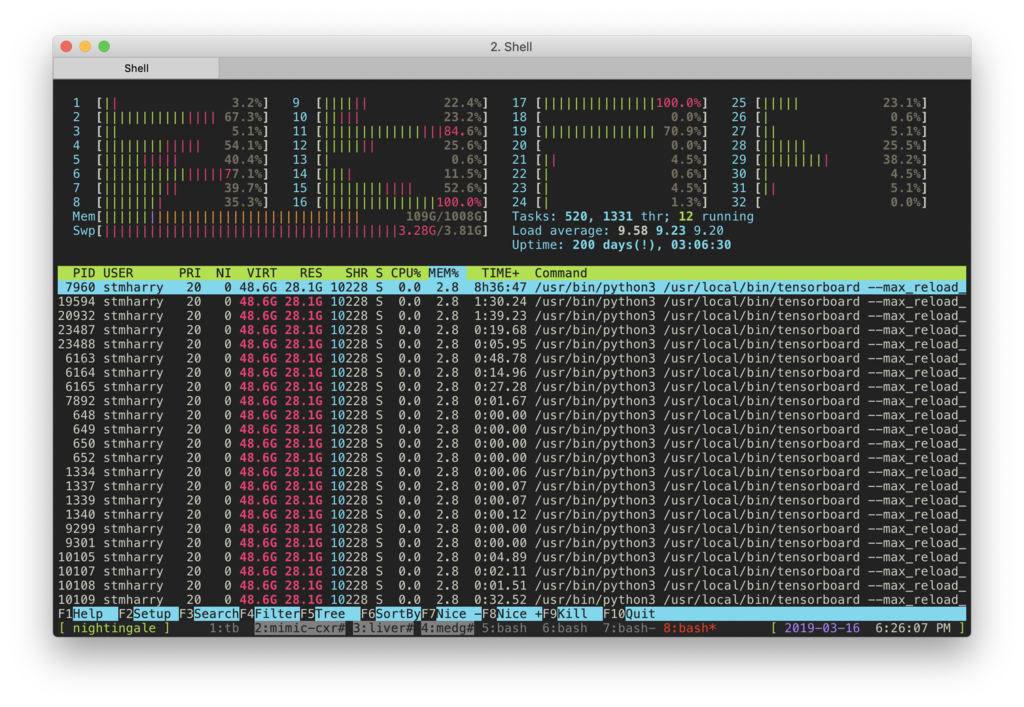Select process row with PID 648
Screen dimensions: 1024x707
(x=511, y=415)
